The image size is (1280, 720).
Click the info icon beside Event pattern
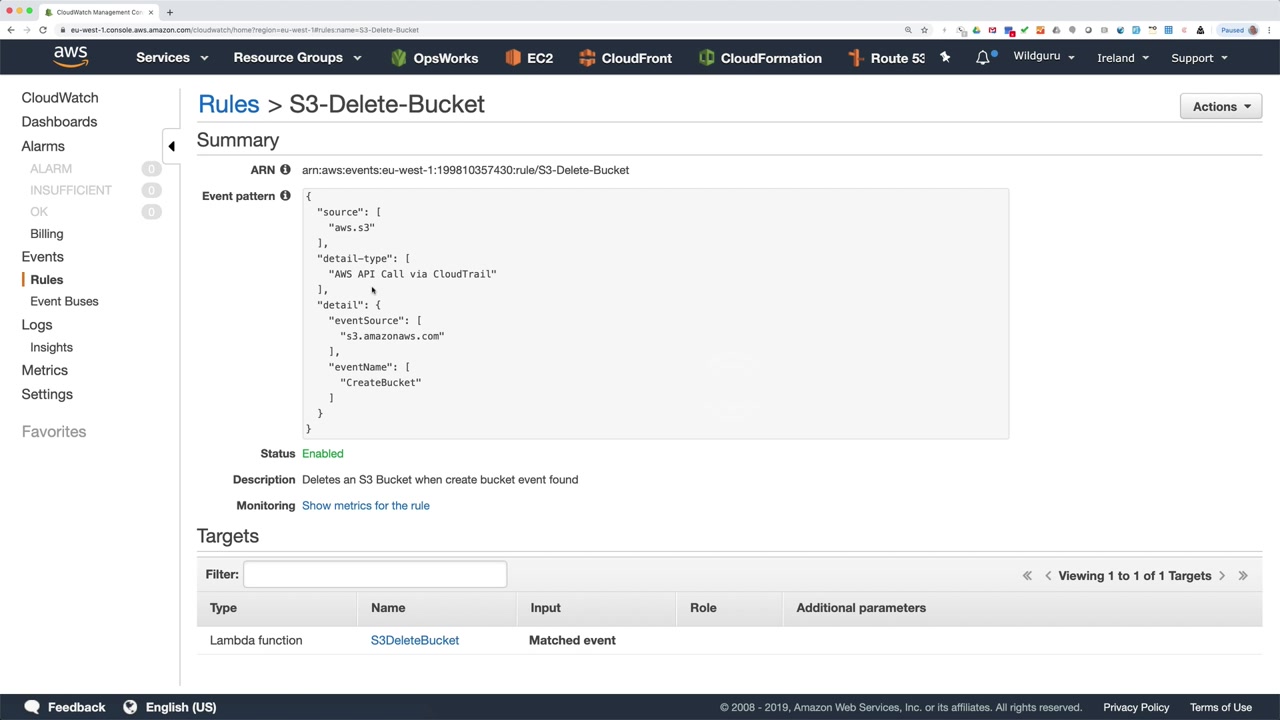[285, 196]
